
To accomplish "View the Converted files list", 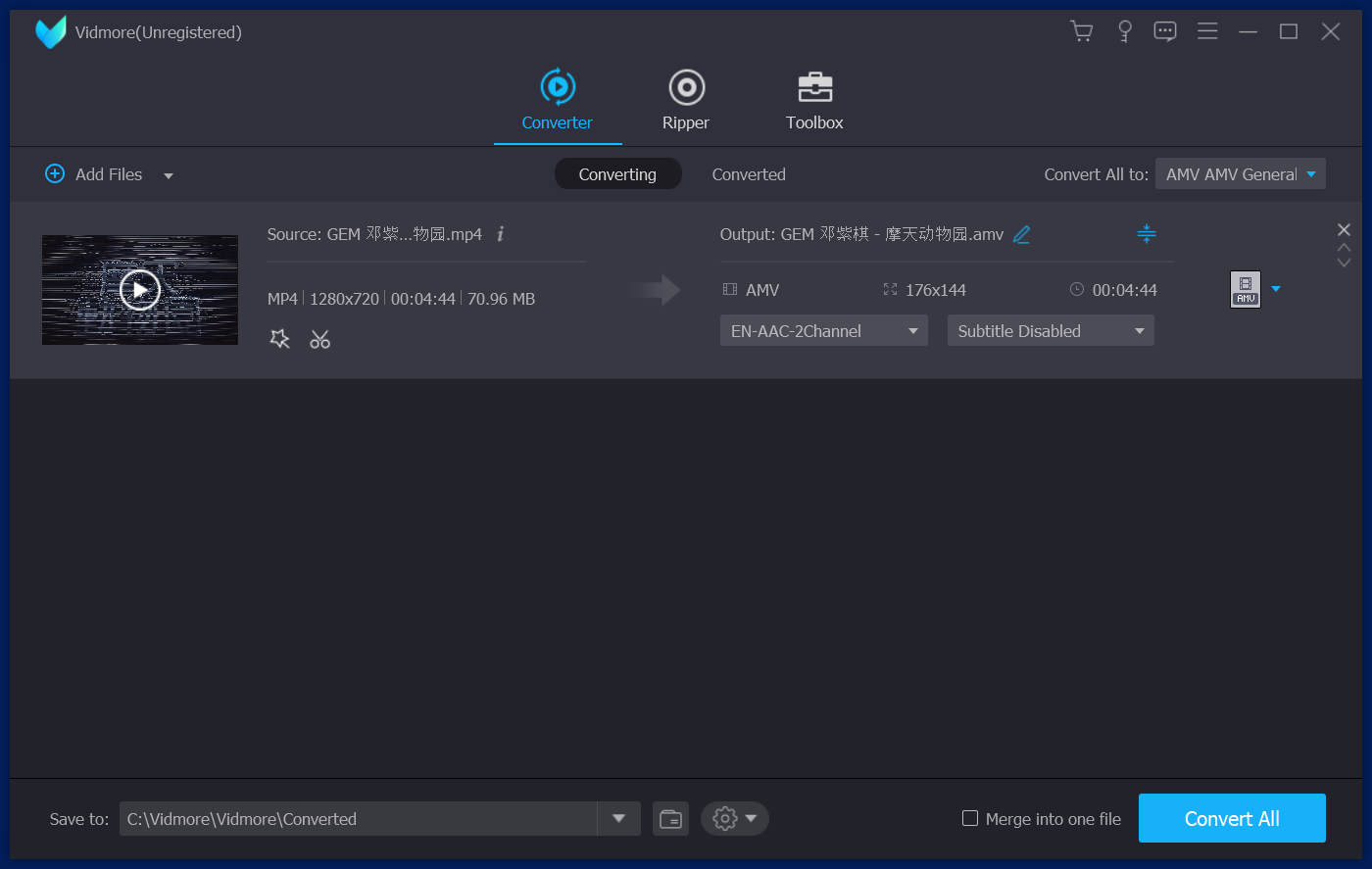I will point(749,173).
